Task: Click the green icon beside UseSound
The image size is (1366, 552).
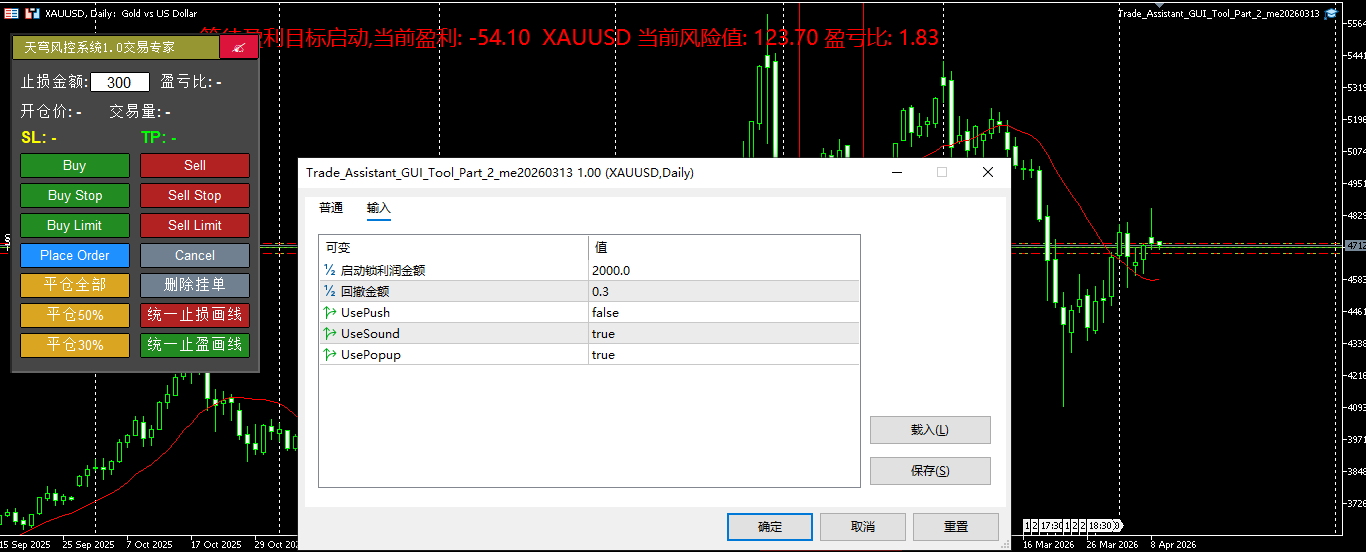Action: tap(330, 333)
